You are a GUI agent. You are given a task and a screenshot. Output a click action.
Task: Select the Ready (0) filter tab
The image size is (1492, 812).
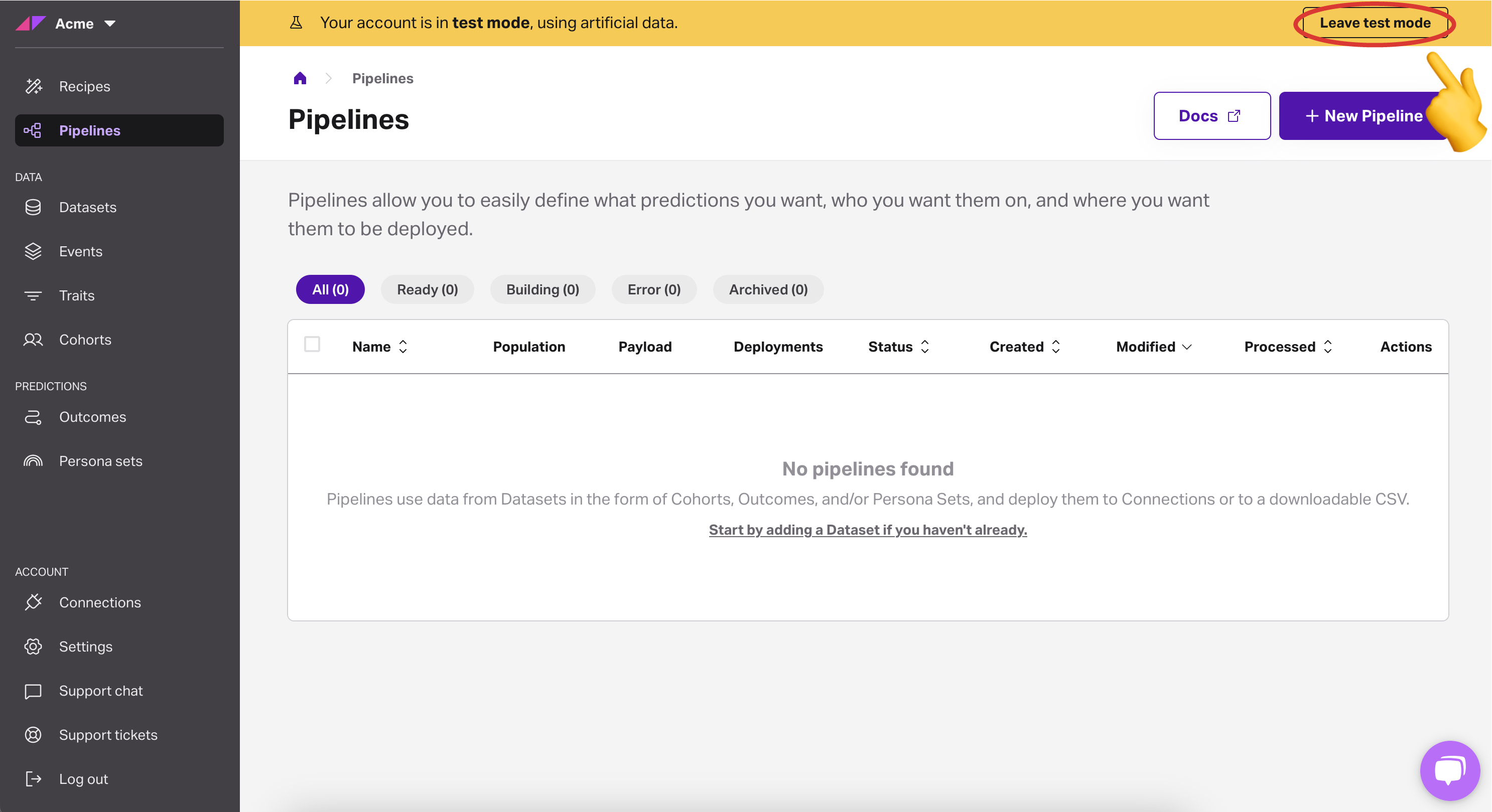427,289
